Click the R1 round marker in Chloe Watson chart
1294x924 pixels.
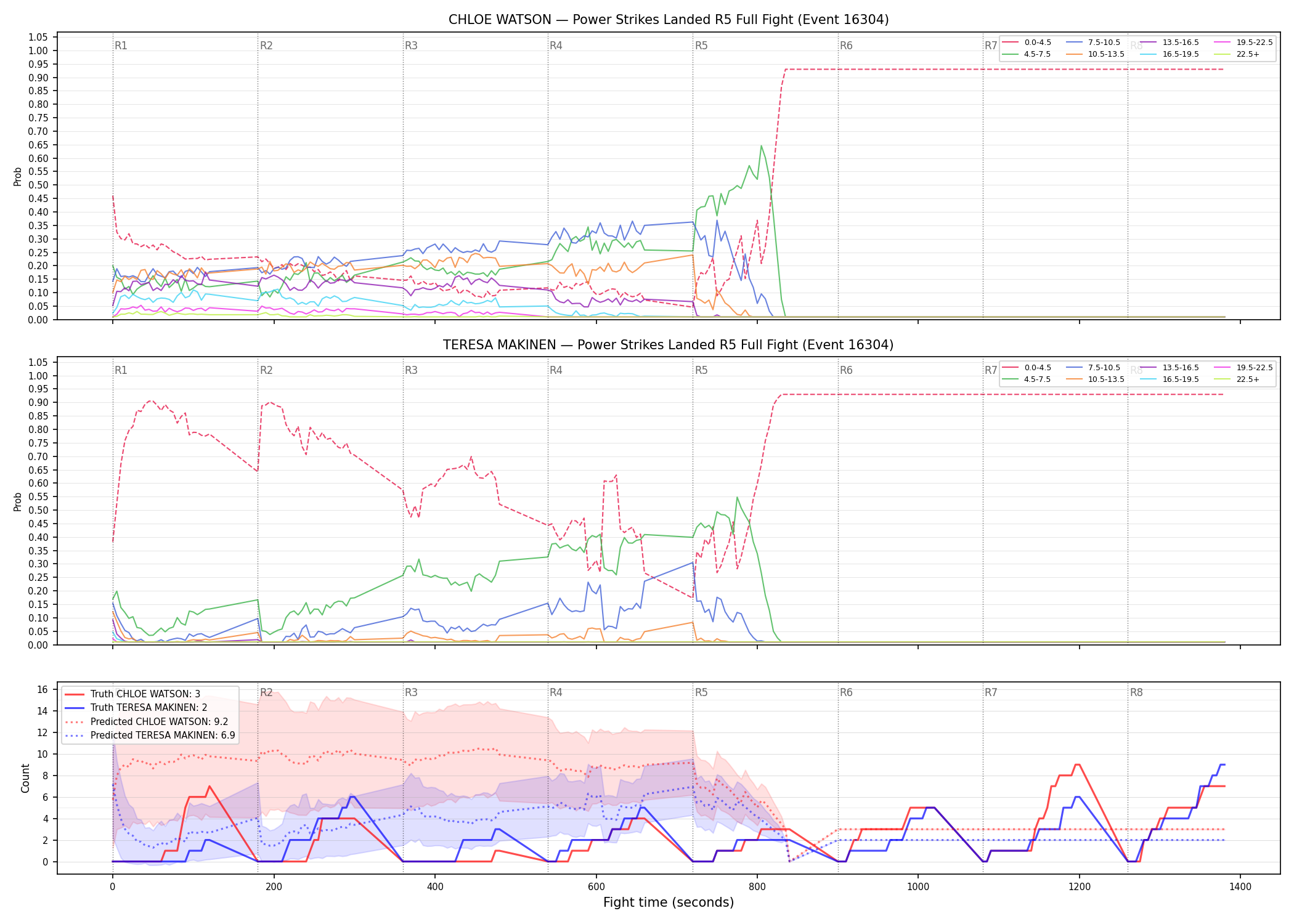(x=121, y=46)
